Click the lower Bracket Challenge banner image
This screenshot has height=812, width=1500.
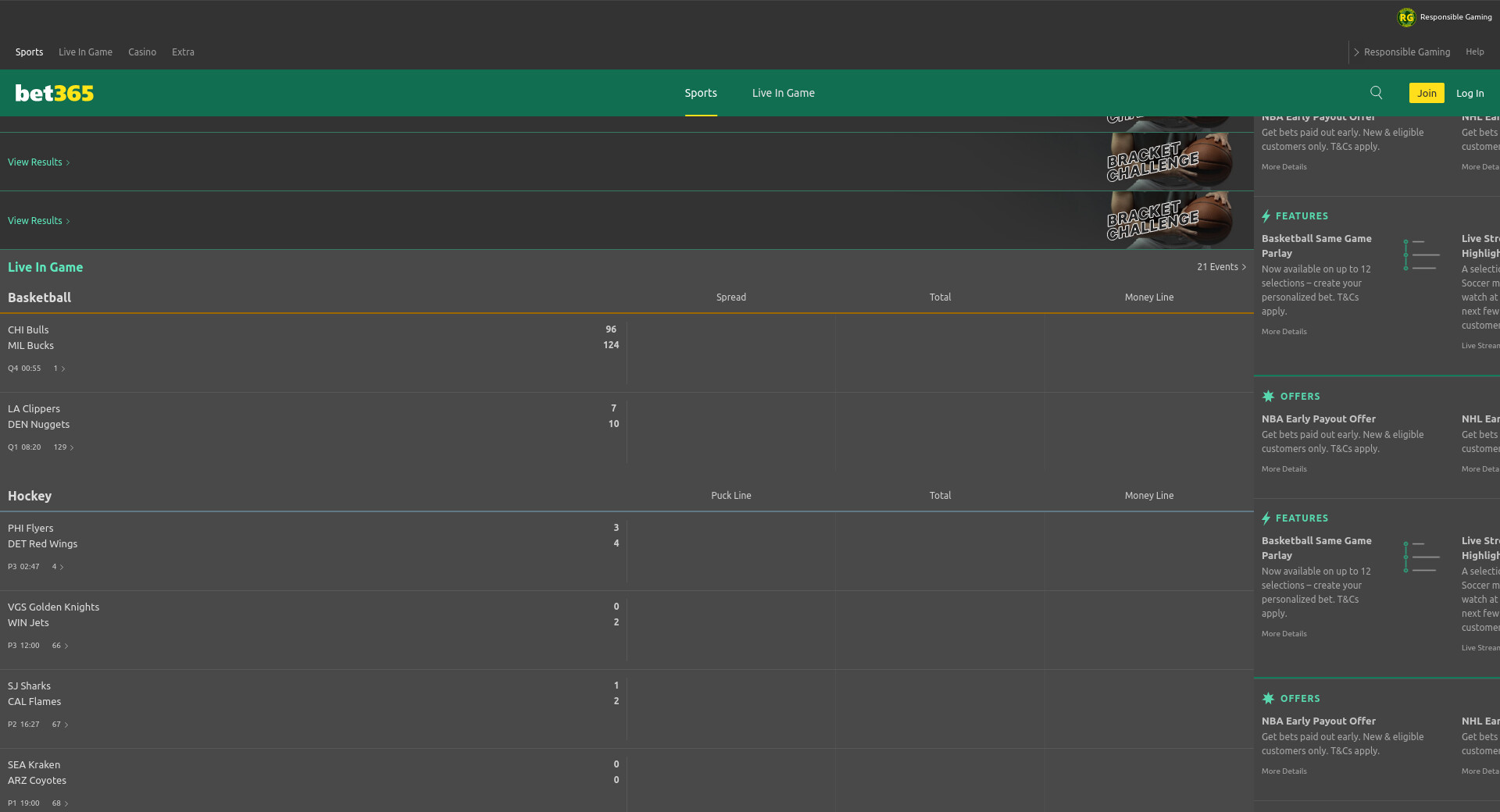pyautogui.click(x=1168, y=220)
